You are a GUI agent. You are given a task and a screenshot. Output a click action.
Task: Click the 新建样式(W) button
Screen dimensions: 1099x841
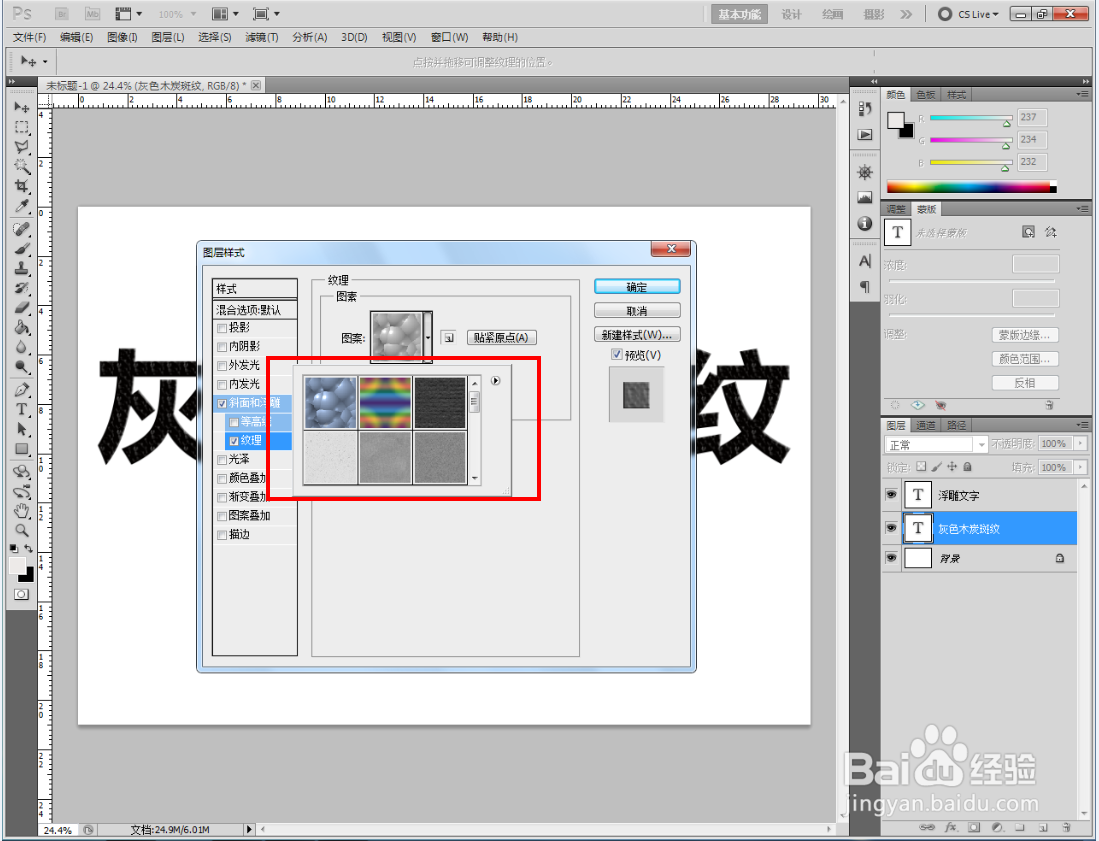(x=637, y=334)
